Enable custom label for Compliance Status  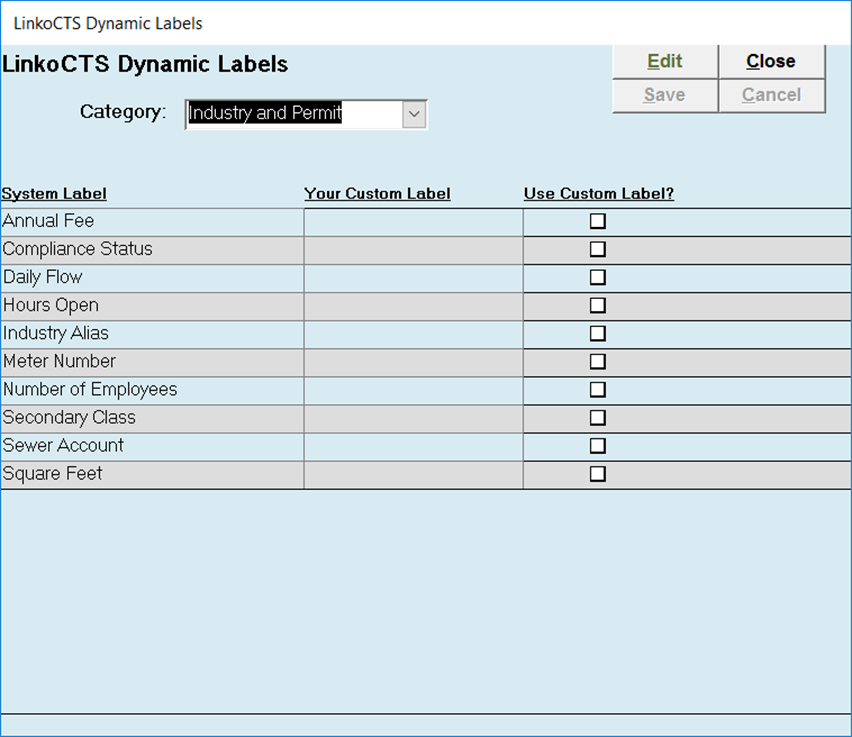[x=598, y=249]
